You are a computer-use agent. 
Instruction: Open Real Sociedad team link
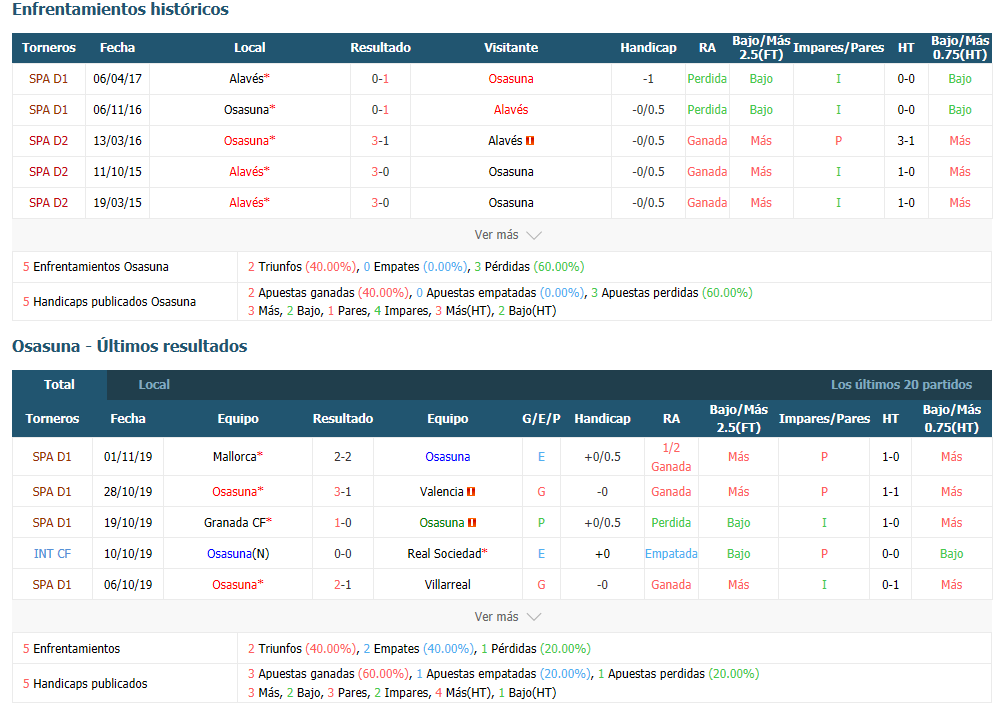pyautogui.click(x=444, y=554)
